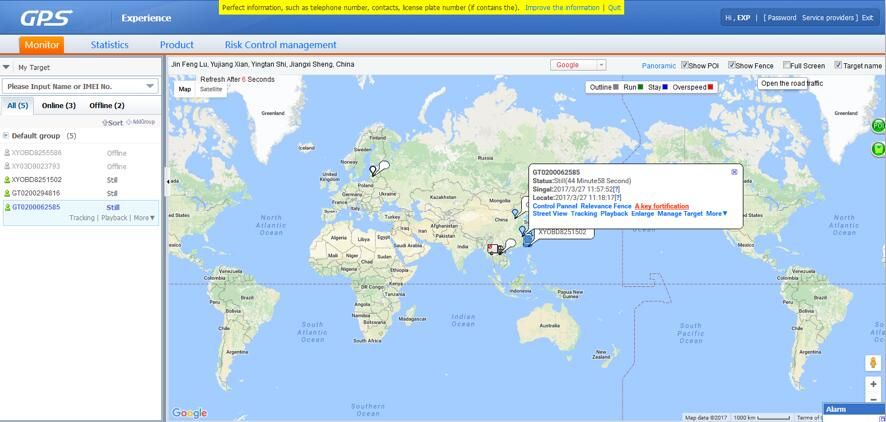Enable the Full Screen checkbox
This screenshot has width=886, height=422.
coord(787,65)
